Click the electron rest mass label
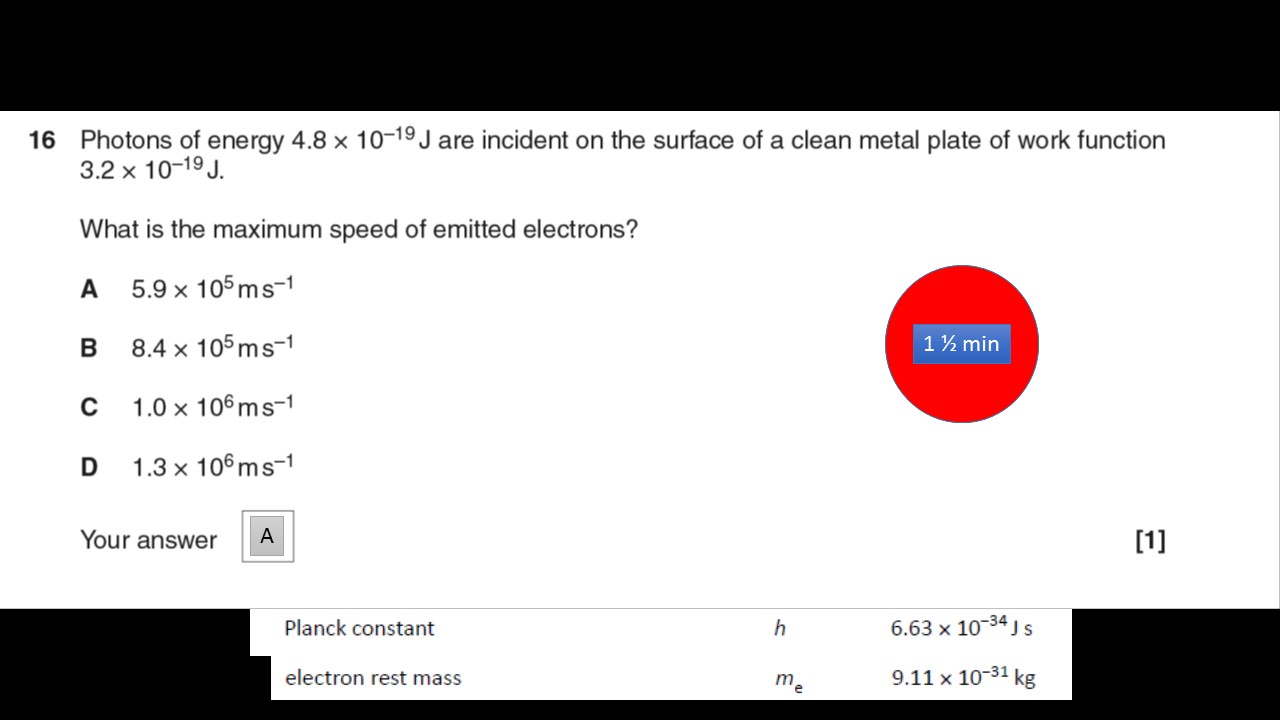 373,678
